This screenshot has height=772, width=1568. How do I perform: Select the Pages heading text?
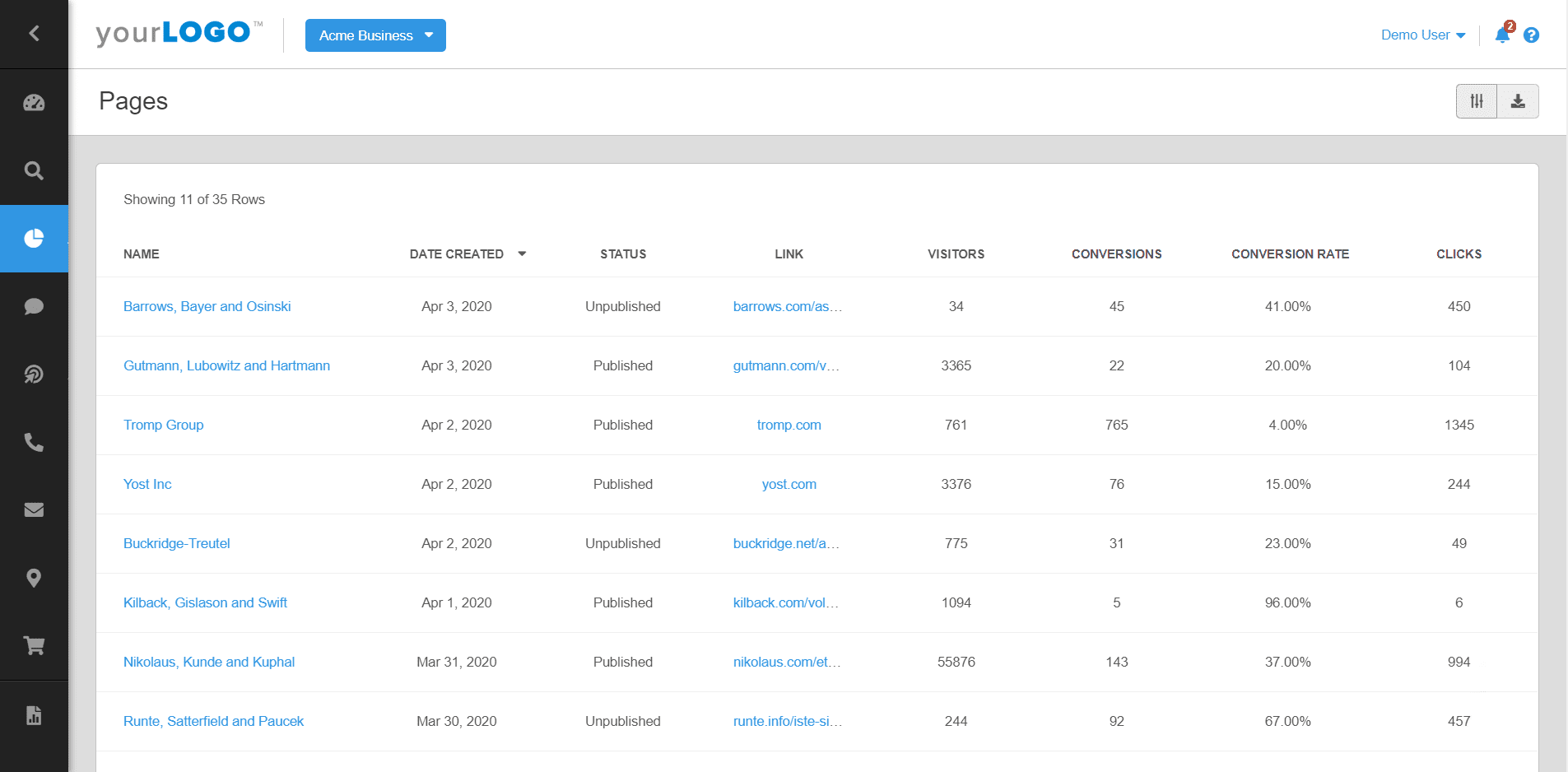133,101
